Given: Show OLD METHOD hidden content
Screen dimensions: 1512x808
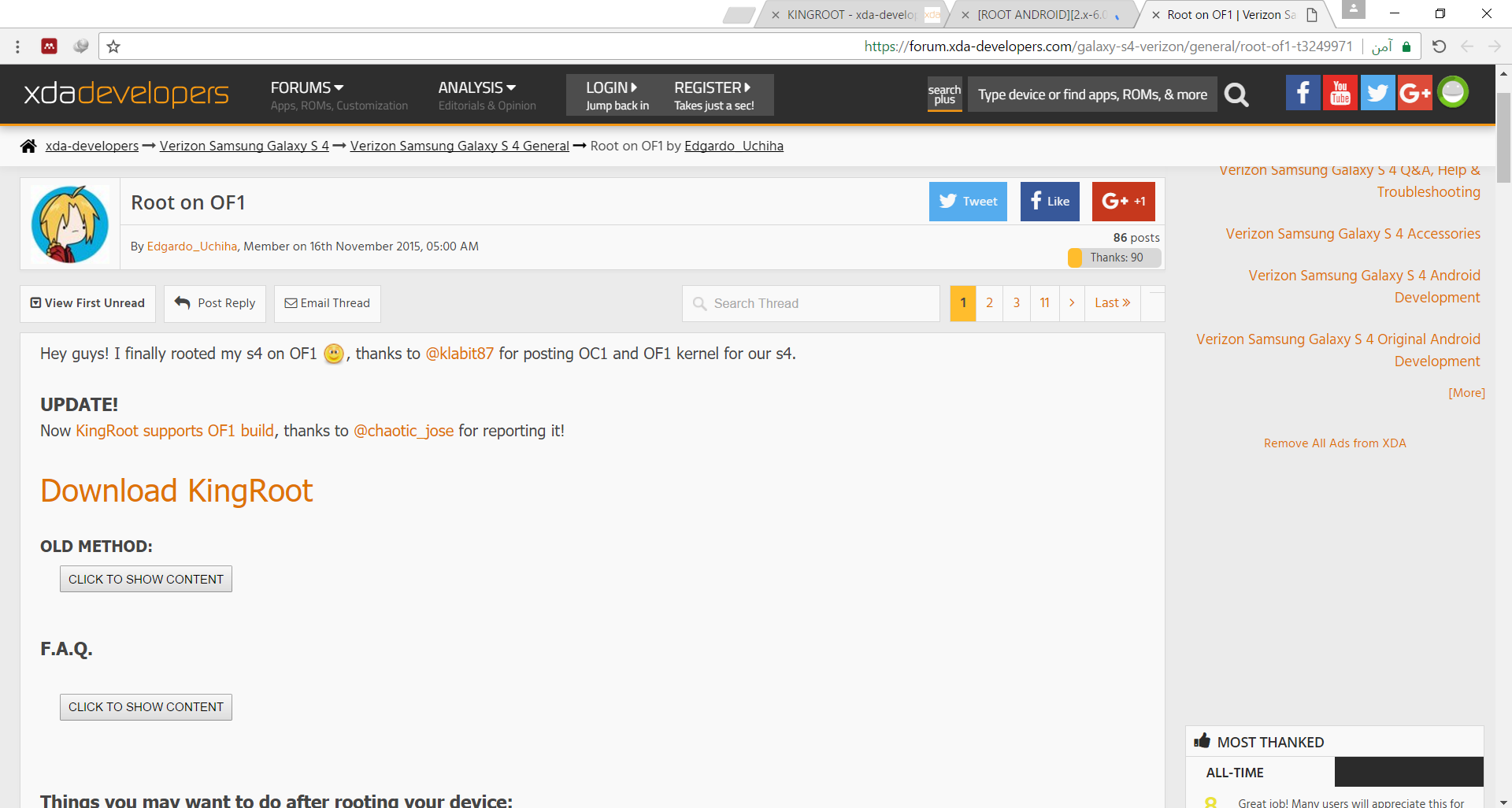Looking at the screenshot, I should (146, 579).
